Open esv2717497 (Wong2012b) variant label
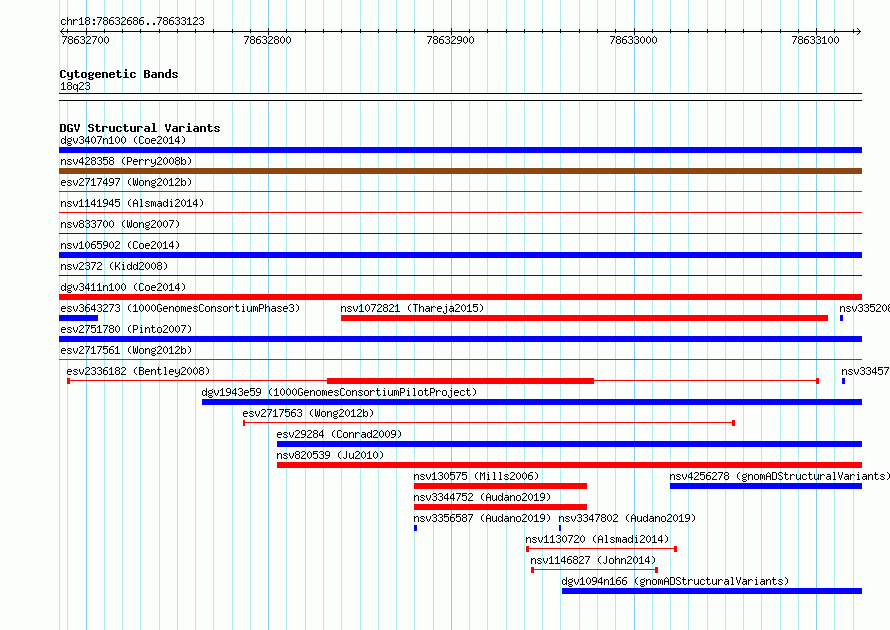Screen dimensions: 890x630 point(126,182)
